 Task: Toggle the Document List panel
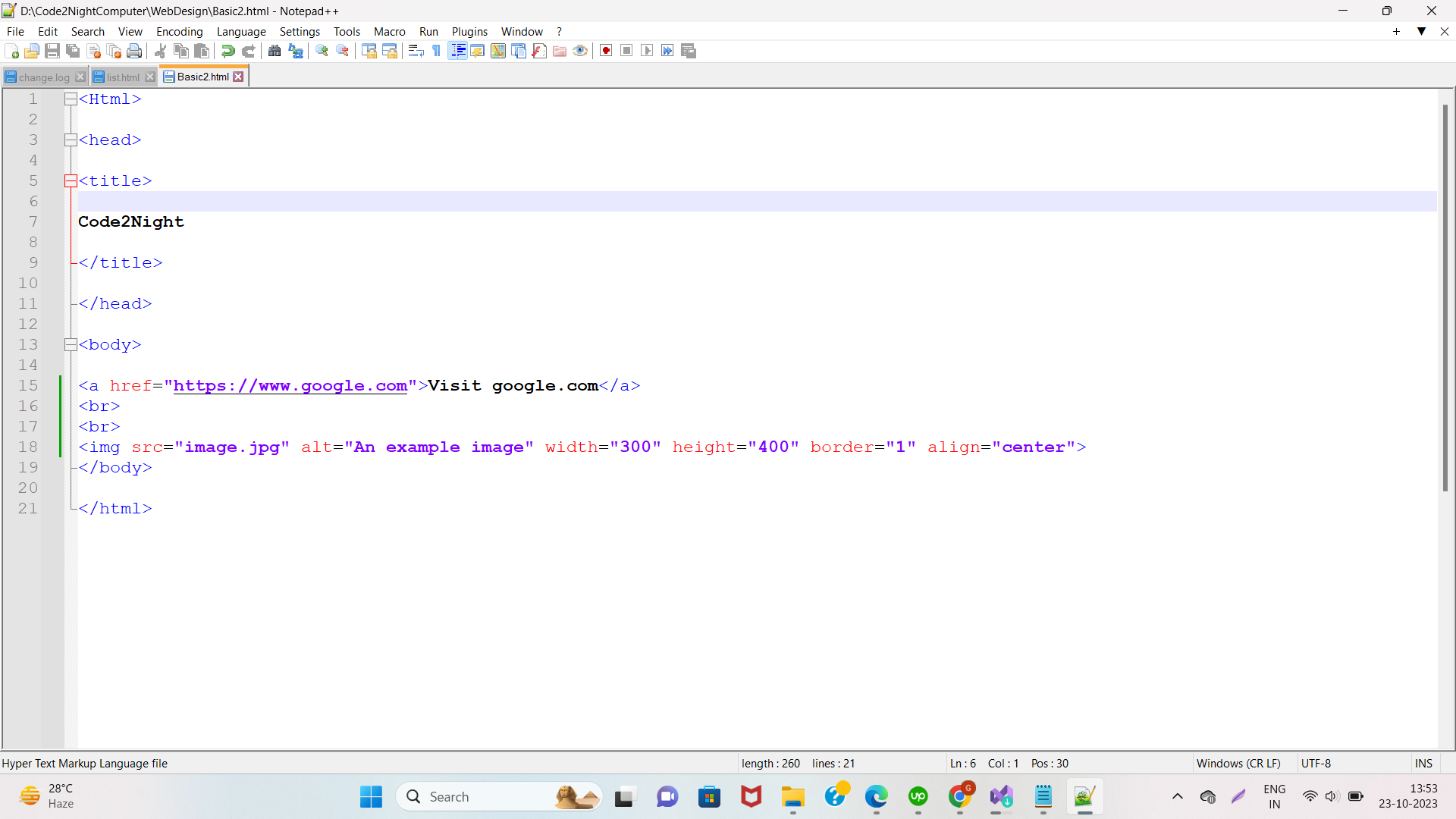tap(519, 51)
